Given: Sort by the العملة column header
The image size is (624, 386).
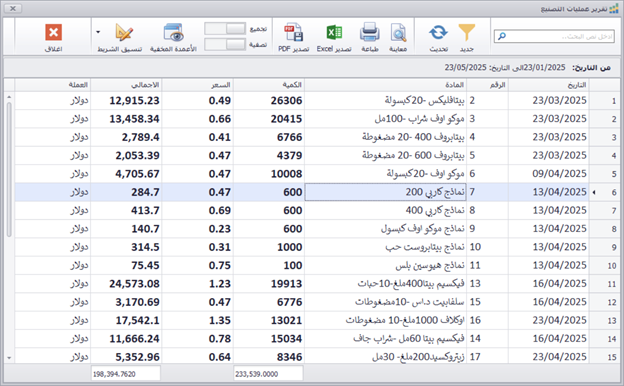Looking at the screenshot, I should click(x=53, y=85).
